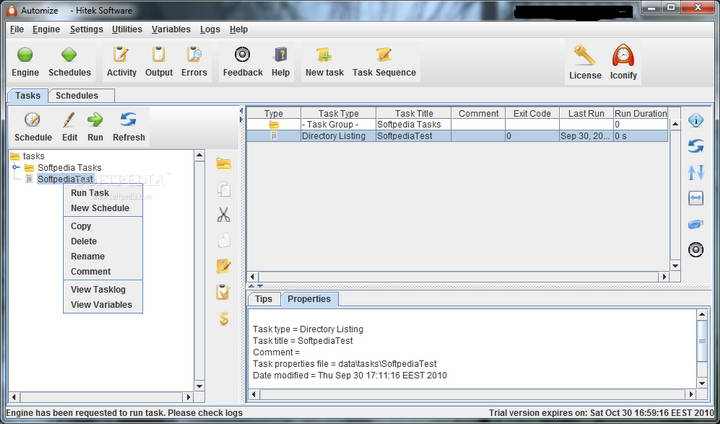The image size is (720, 424).
Task: Click the folder-with-pencil icon
Action: point(224,266)
